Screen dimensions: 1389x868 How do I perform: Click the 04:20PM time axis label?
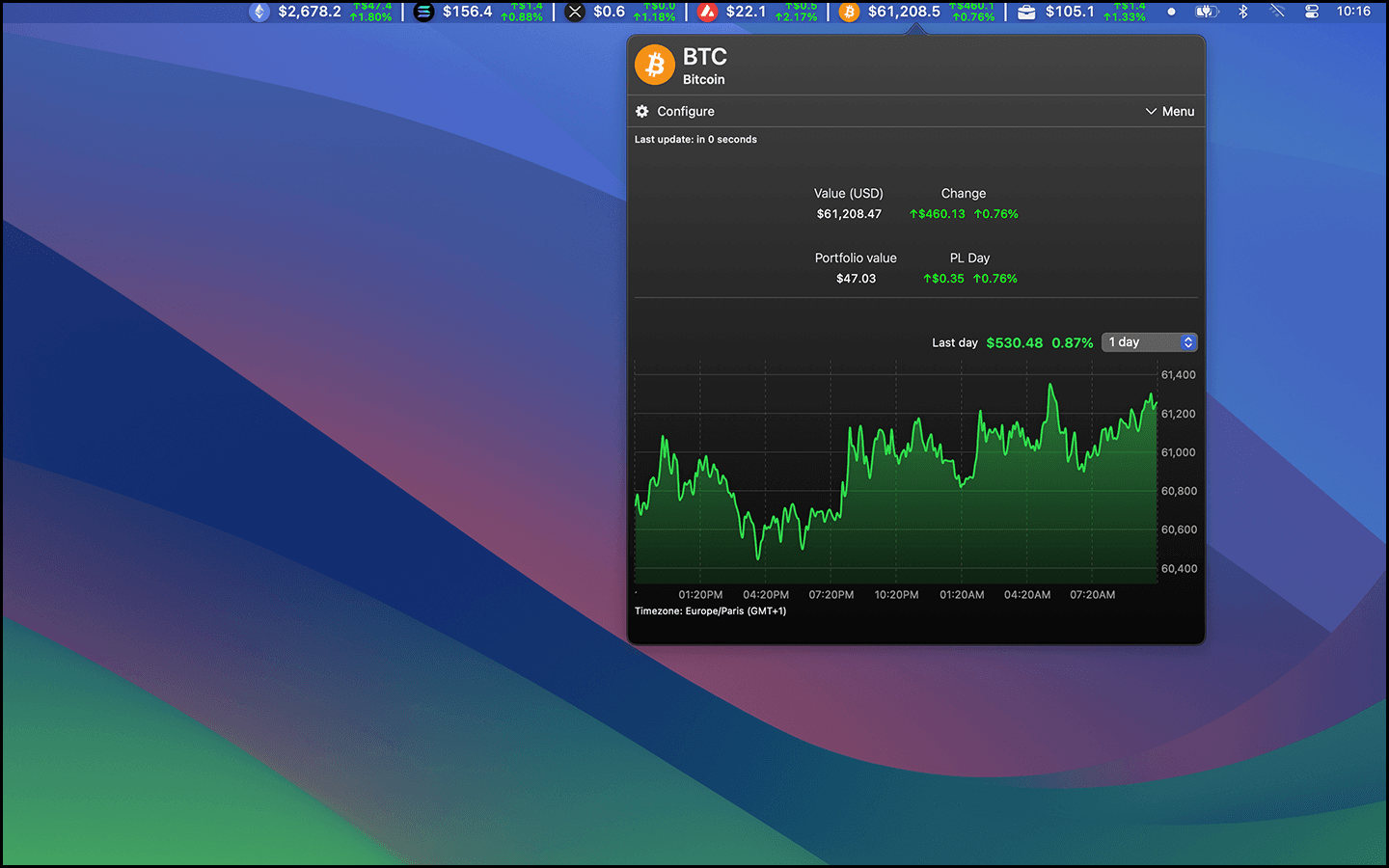point(766,595)
